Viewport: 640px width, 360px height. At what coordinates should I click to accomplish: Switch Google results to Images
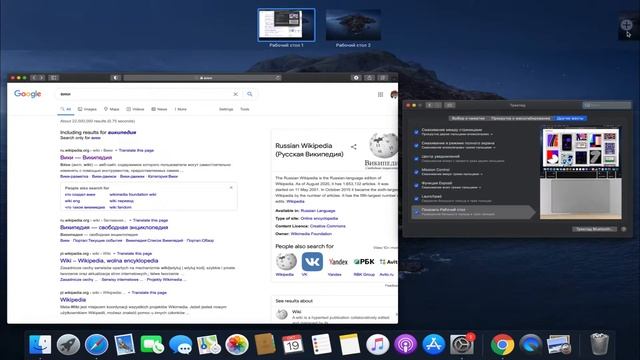(87, 109)
